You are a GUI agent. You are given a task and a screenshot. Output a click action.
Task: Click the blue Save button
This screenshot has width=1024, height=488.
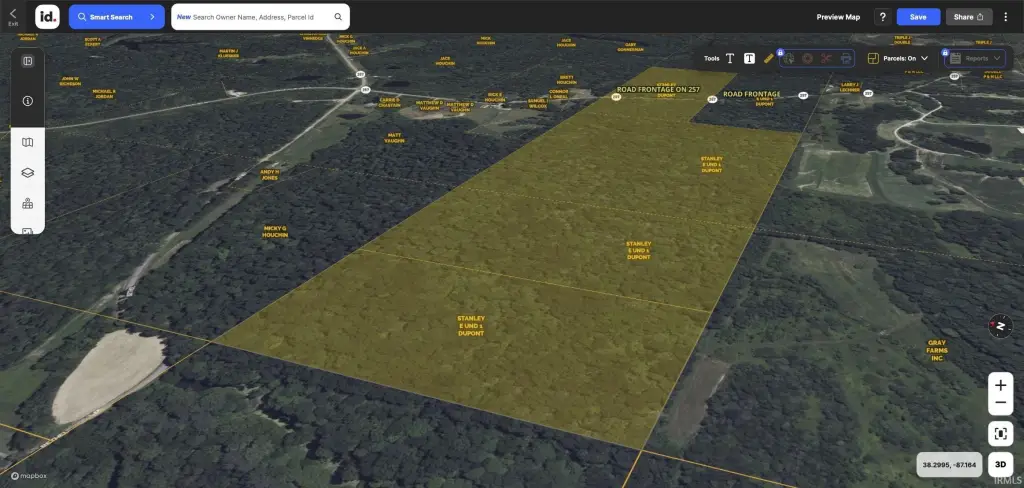918,17
